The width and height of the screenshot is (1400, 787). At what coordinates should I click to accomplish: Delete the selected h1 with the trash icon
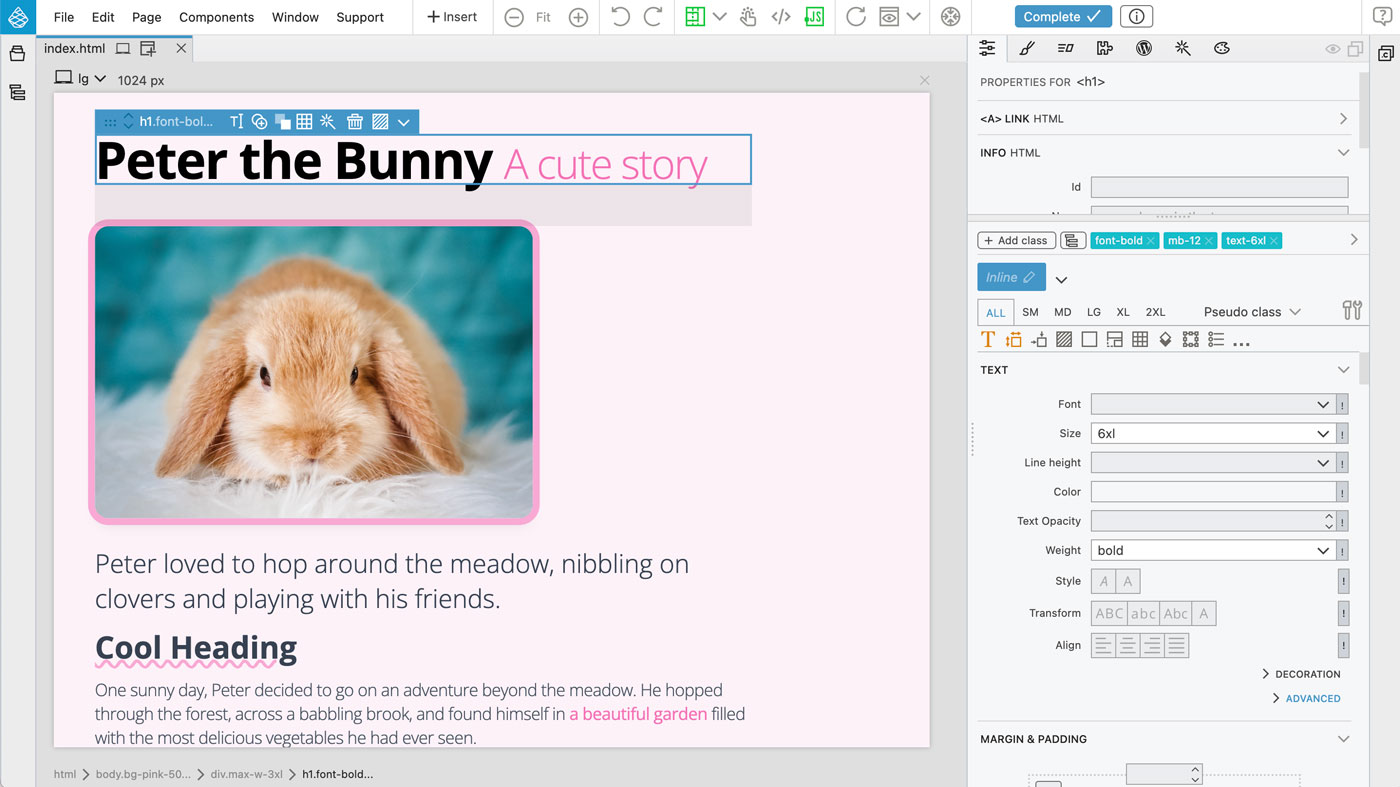[354, 122]
